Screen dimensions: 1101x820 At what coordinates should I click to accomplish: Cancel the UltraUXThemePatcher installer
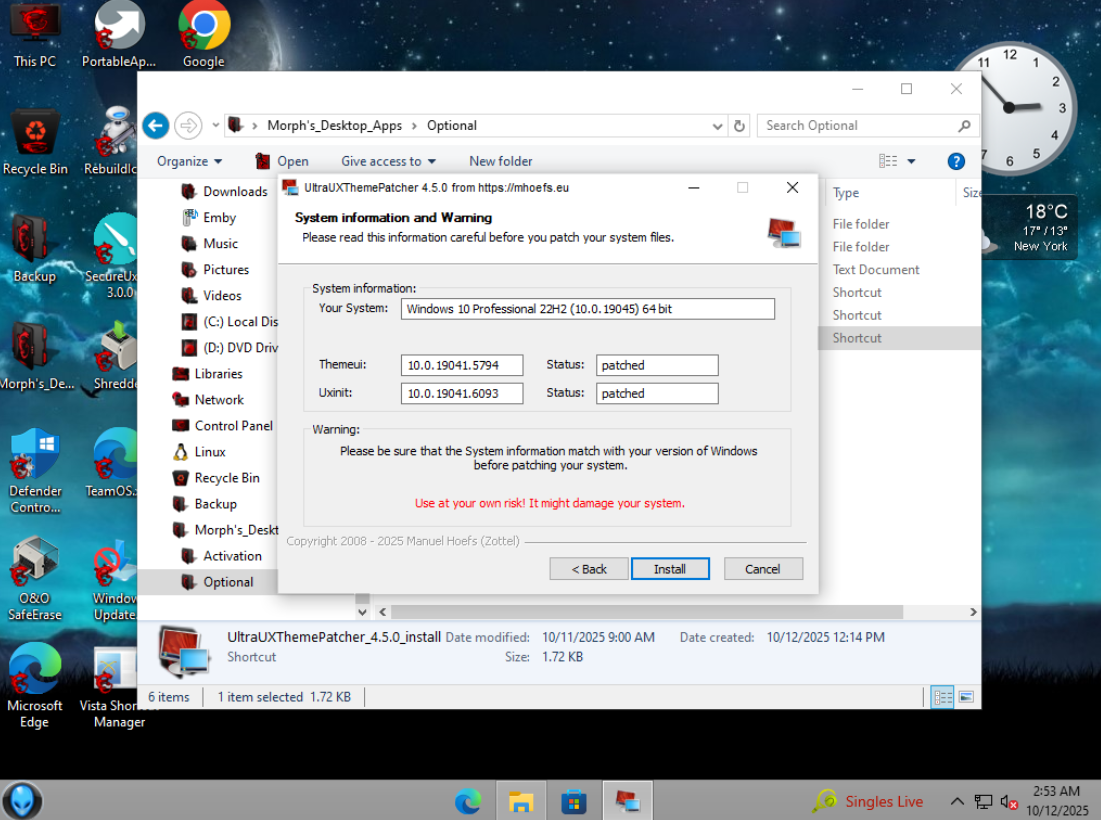click(763, 569)
